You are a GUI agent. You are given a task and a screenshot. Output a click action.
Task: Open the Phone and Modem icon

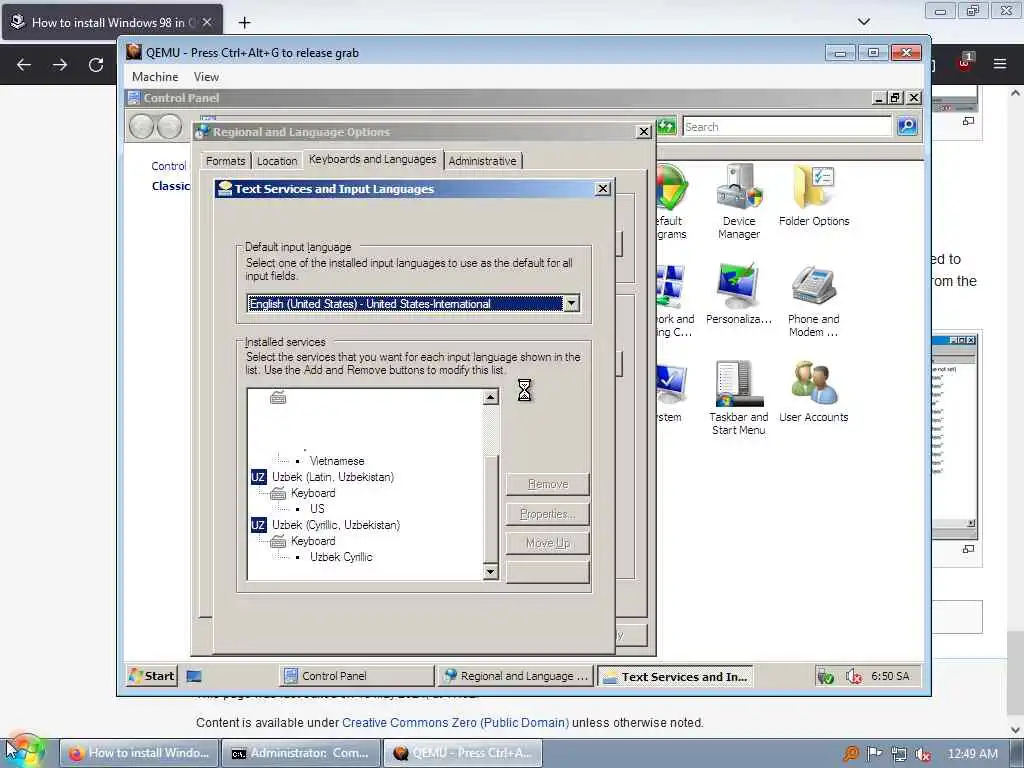[813, 300]
